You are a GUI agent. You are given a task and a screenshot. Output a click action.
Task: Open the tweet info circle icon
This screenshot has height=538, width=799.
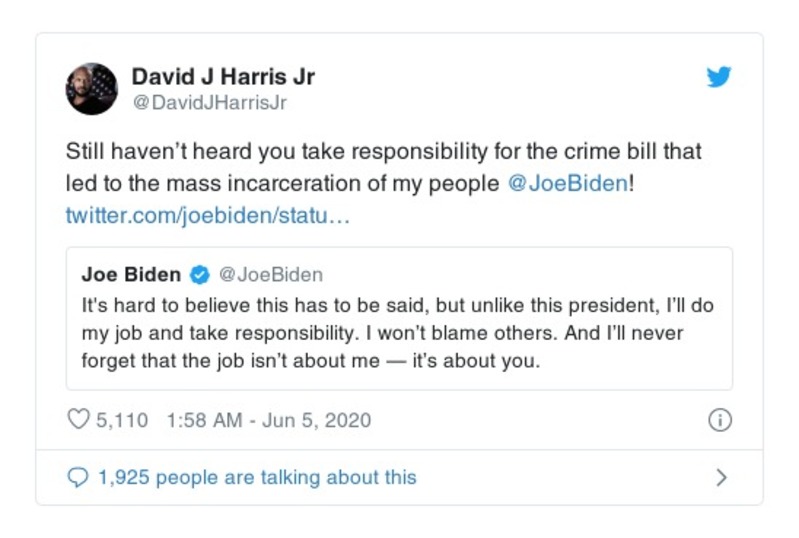(x=719, y=421)
